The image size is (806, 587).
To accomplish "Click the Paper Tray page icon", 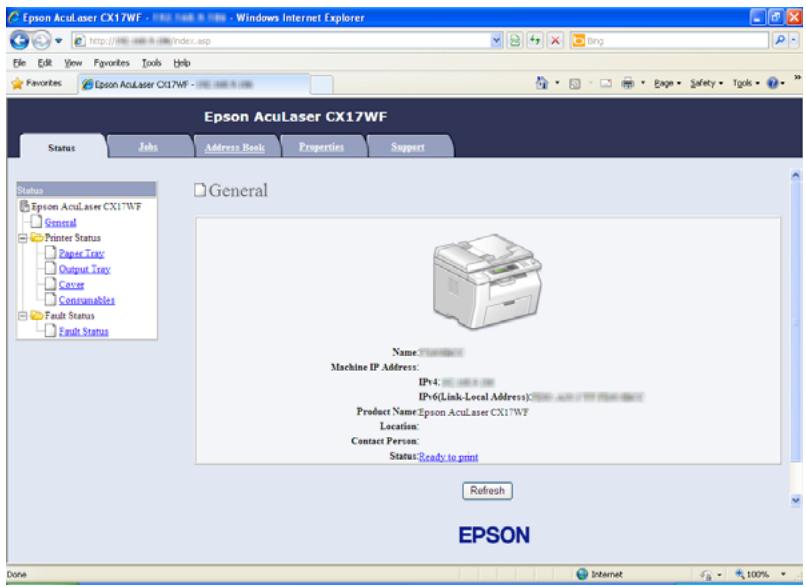I will point(50,252).
